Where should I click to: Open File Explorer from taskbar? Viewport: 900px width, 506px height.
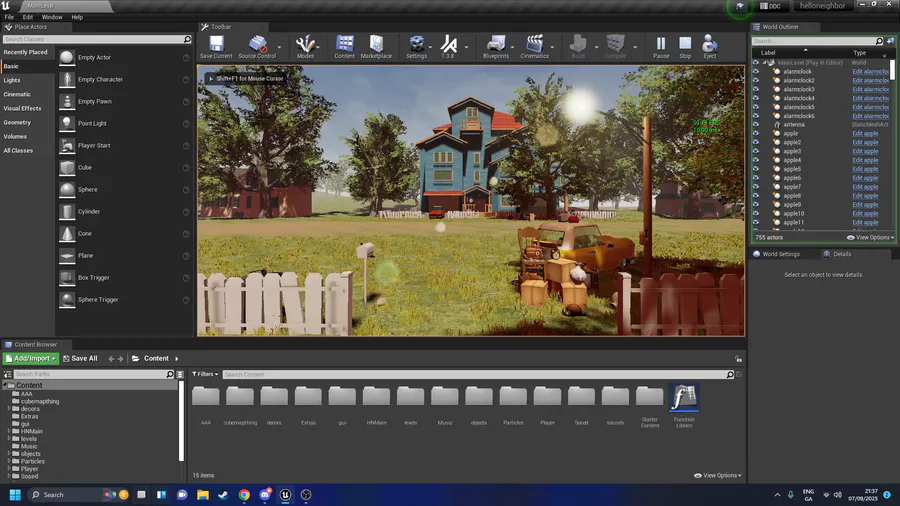click(203, 495)
